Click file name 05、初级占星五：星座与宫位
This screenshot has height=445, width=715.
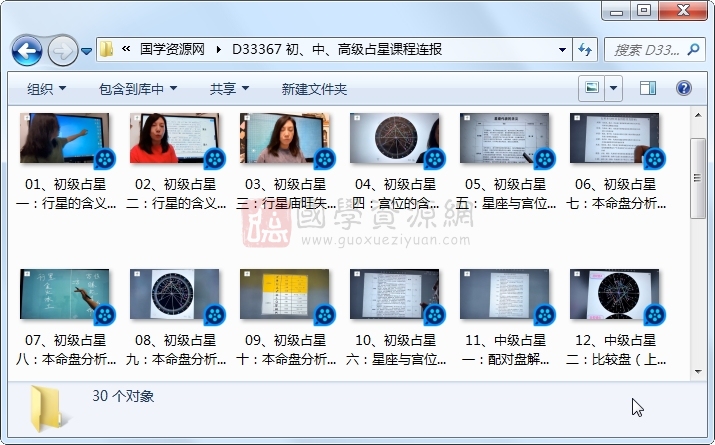tap(505, 194)
